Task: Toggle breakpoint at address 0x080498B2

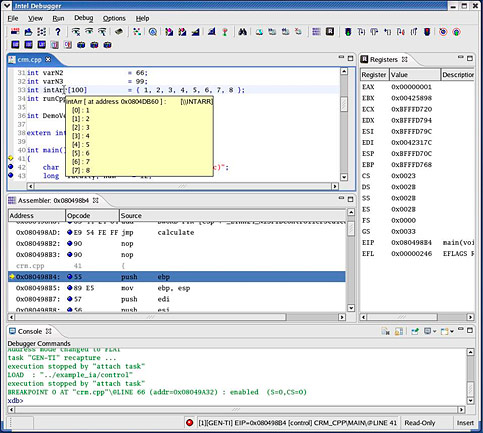Action: pos(70,243)
